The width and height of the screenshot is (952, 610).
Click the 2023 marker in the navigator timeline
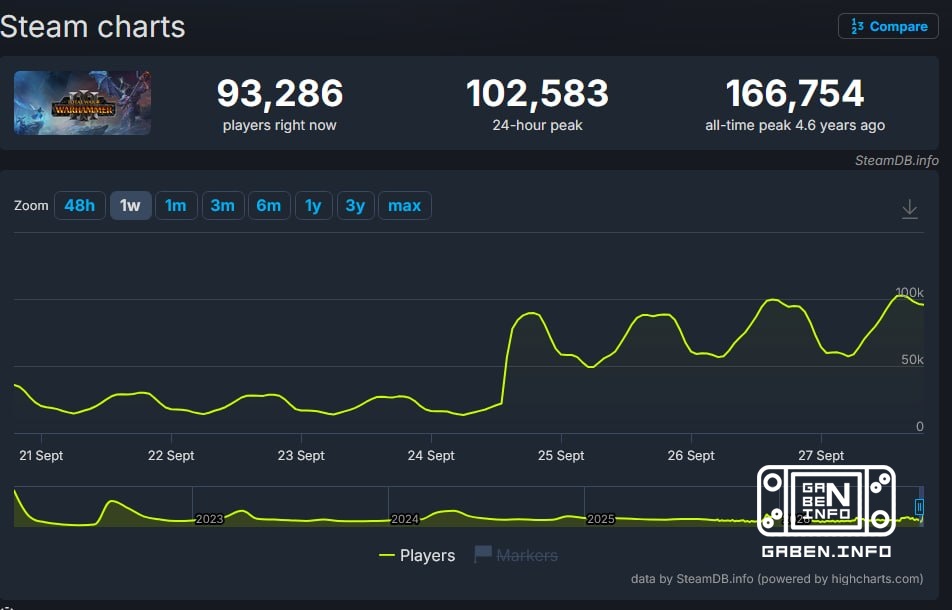(209, 519)
